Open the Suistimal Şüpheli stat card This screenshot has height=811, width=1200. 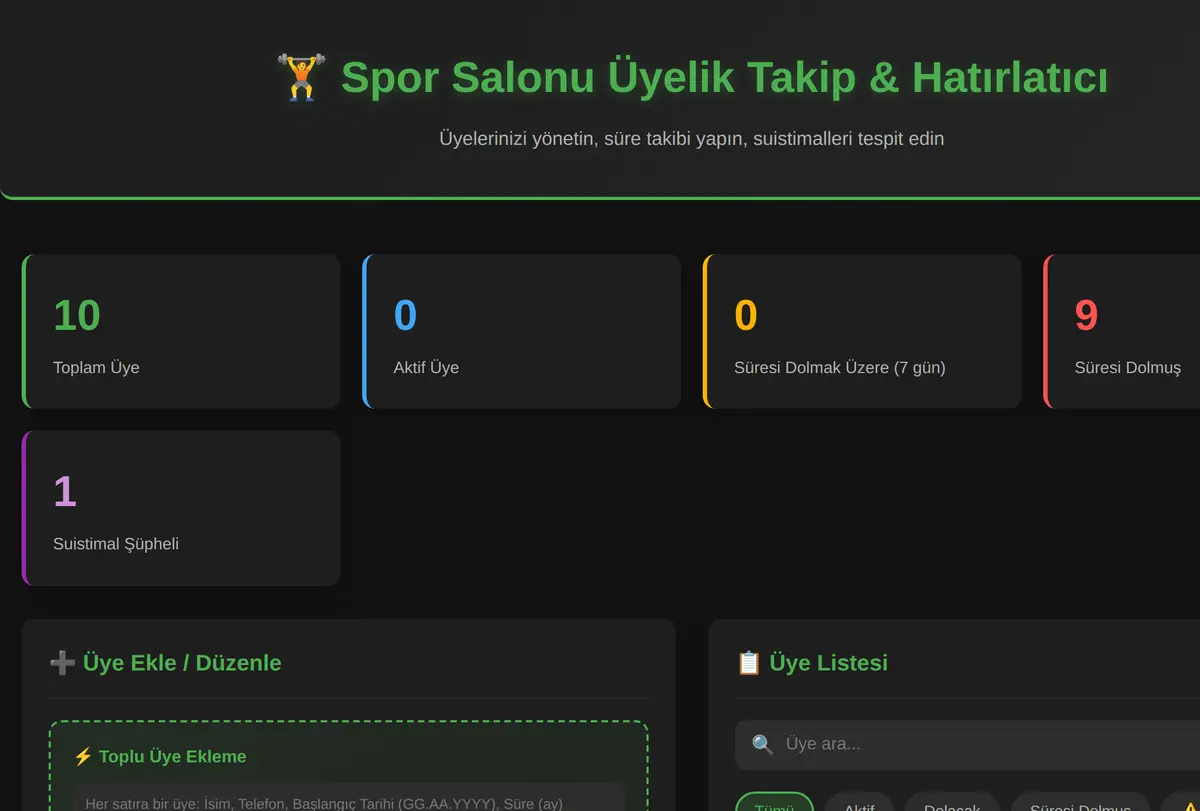[x=181, y=508]
